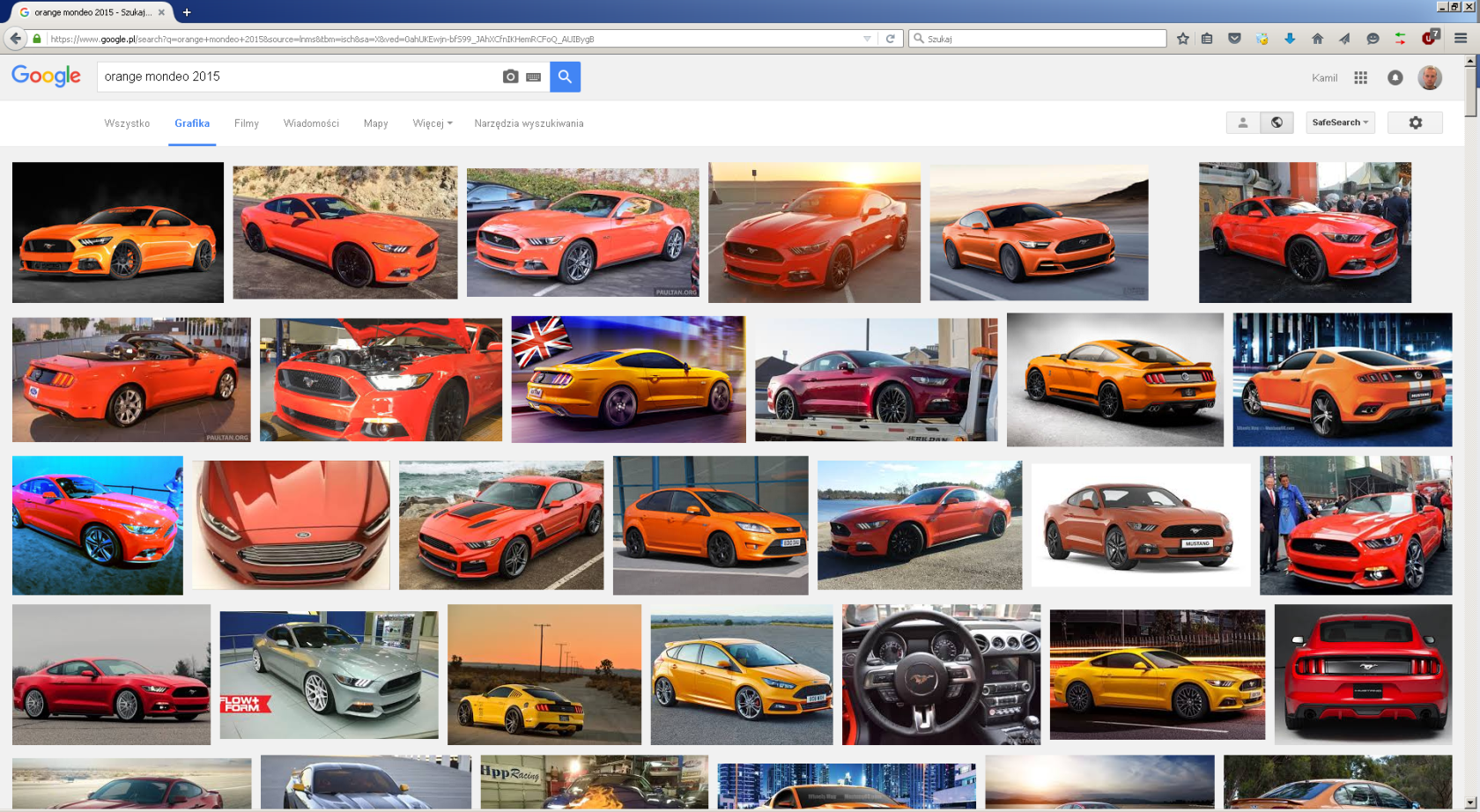
Task: Open the URL bar history dropdown arrow
Action: tap(867, 39)
